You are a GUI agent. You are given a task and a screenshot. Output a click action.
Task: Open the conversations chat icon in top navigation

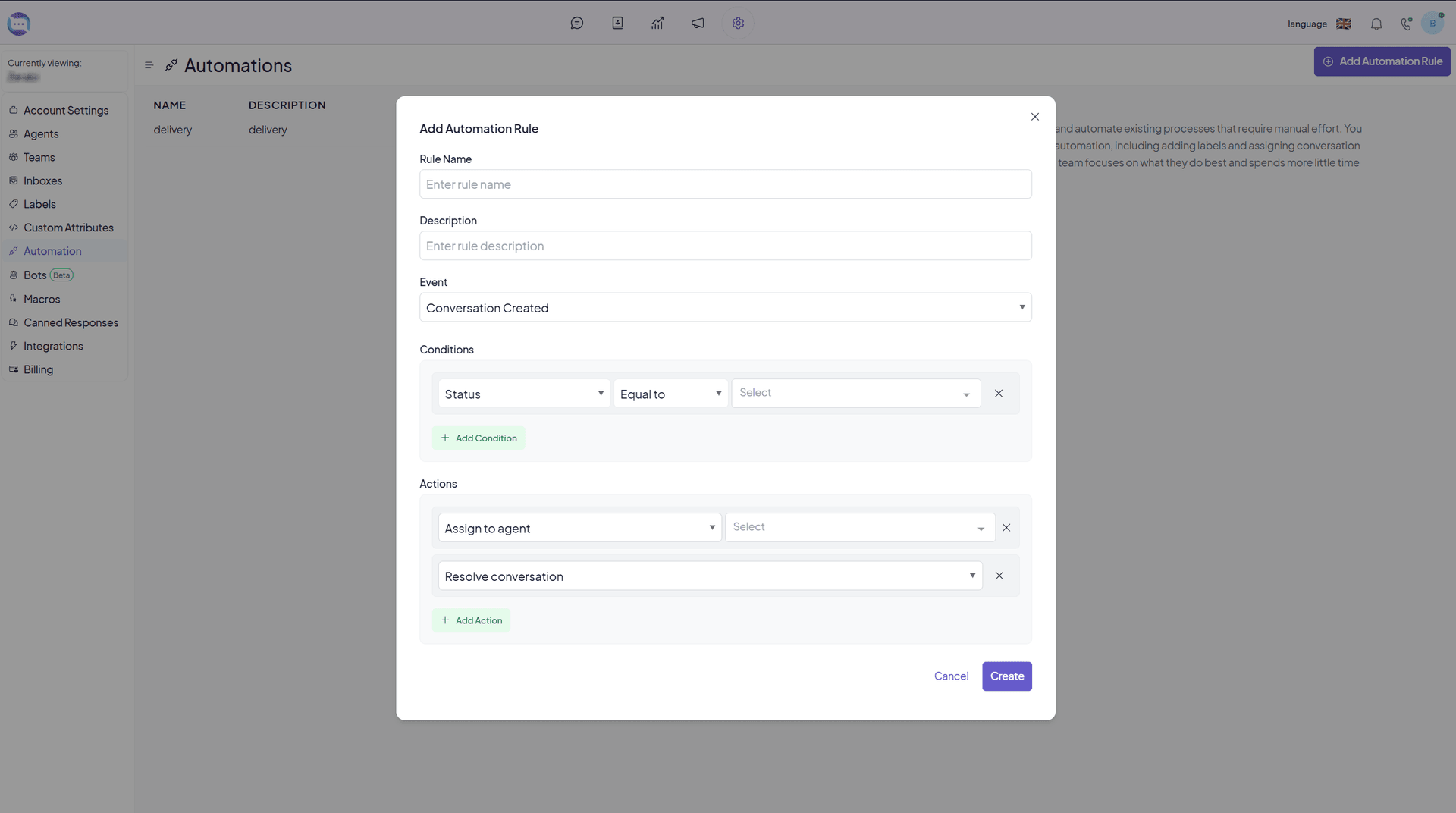tap(576, 24)
